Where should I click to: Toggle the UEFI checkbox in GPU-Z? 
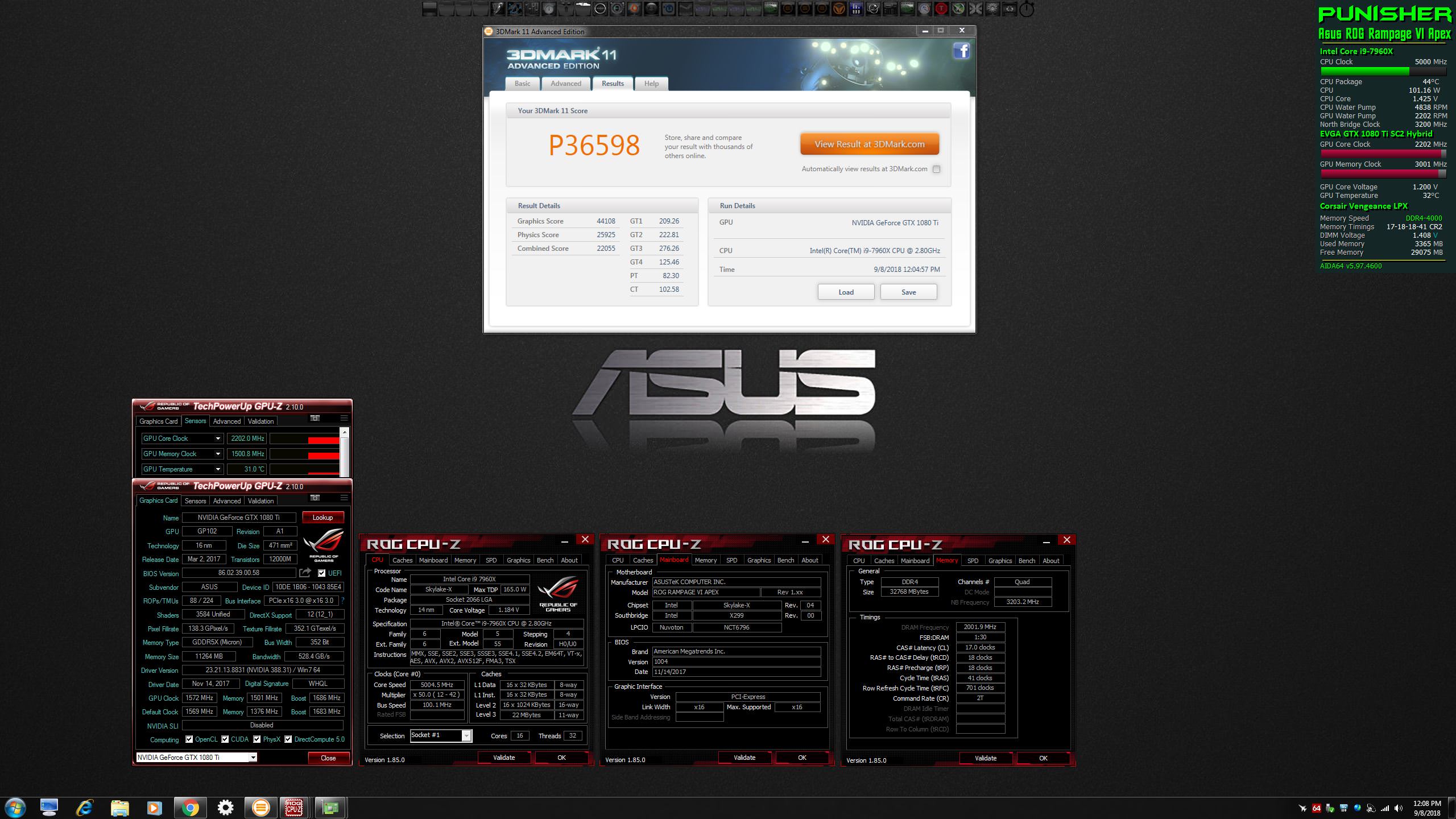point(322,573)
